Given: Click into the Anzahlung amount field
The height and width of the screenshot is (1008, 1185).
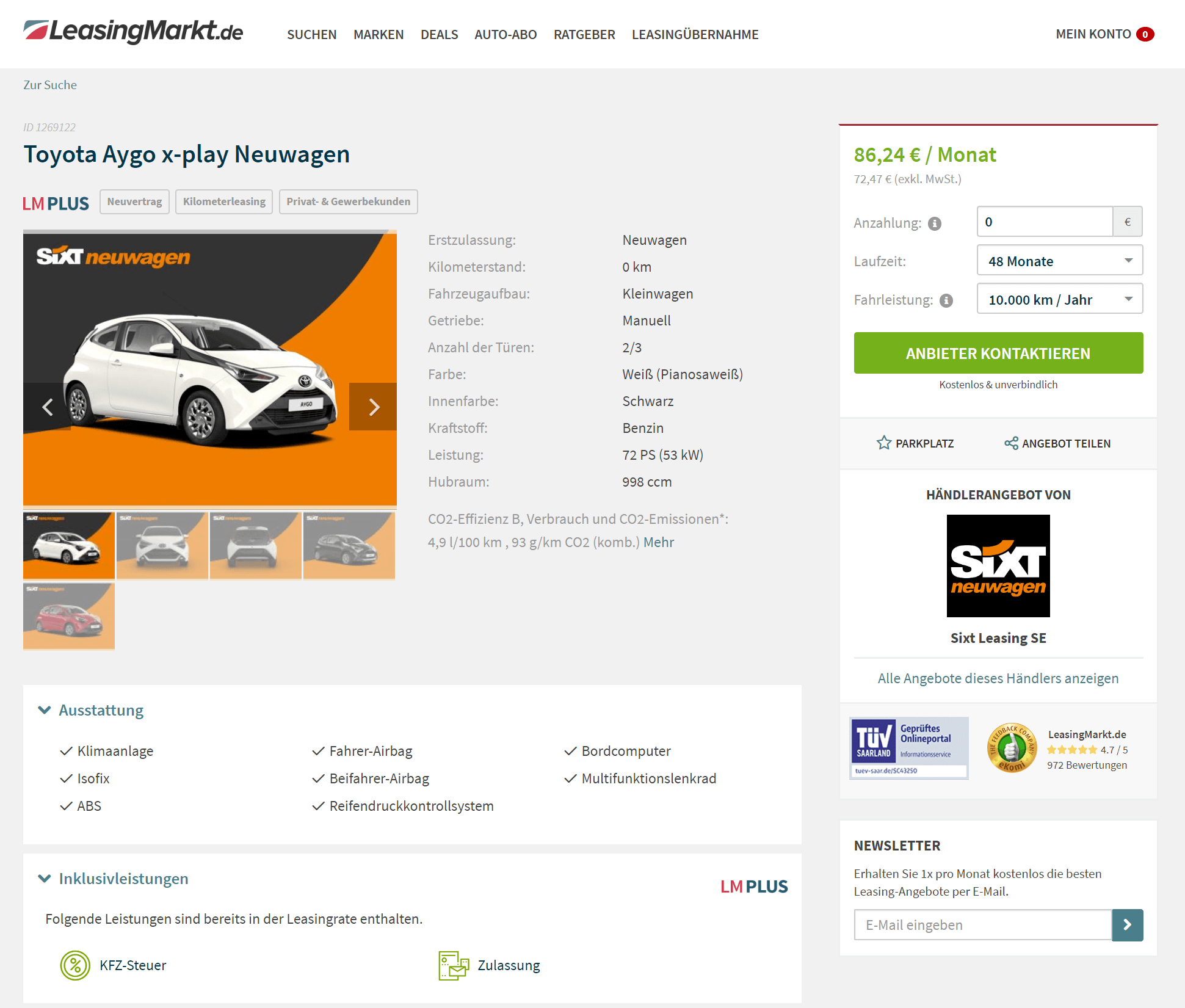Looking at the screenshot, I should coord(1045,222).
